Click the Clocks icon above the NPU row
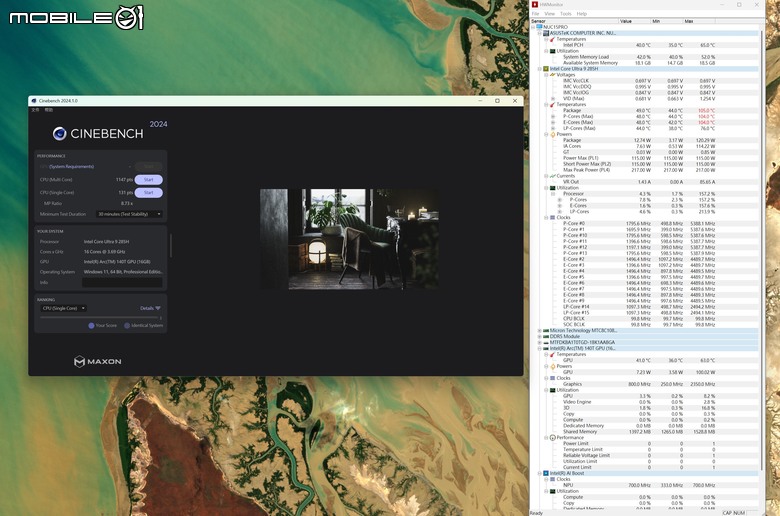 [x=552, y=479]
